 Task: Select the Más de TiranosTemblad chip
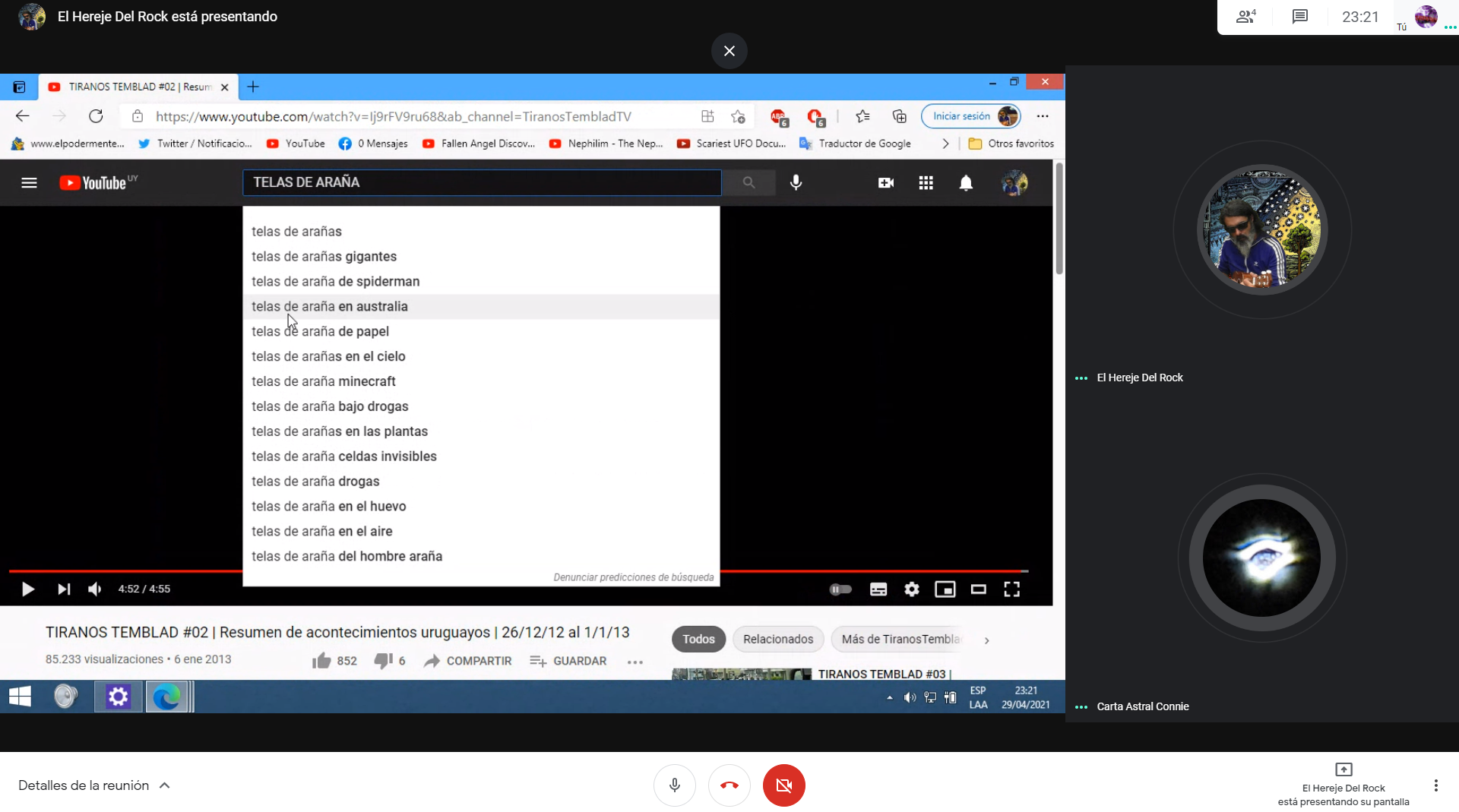(x=900, y=640)
